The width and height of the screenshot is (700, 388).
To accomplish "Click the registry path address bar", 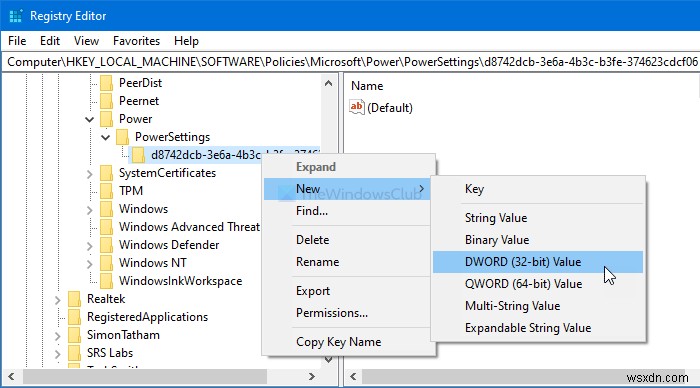I will 350,62.
